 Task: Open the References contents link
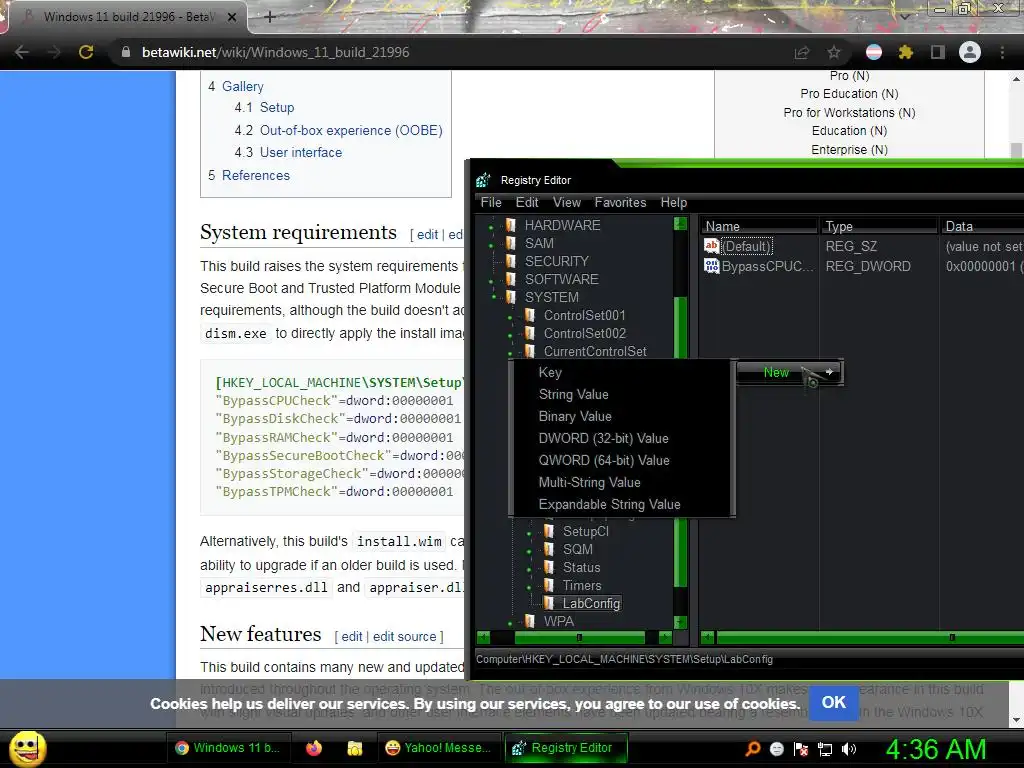point(256,175)
